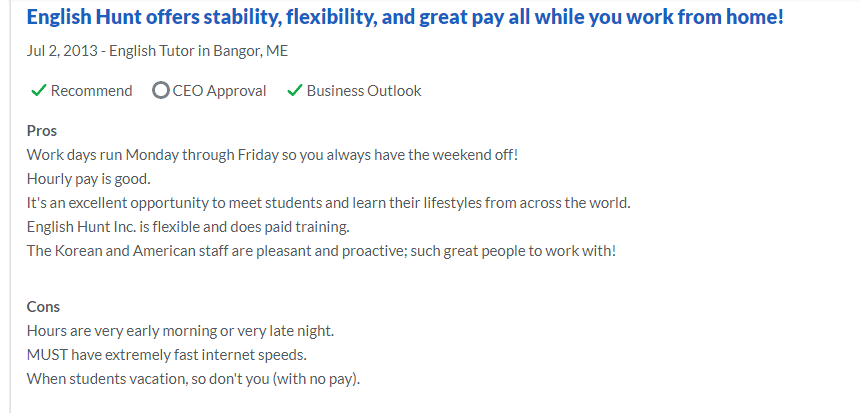Click the Korean and American staff sentence
The height and width of the screenshot is (413, 859).
[x=321, y=250]
